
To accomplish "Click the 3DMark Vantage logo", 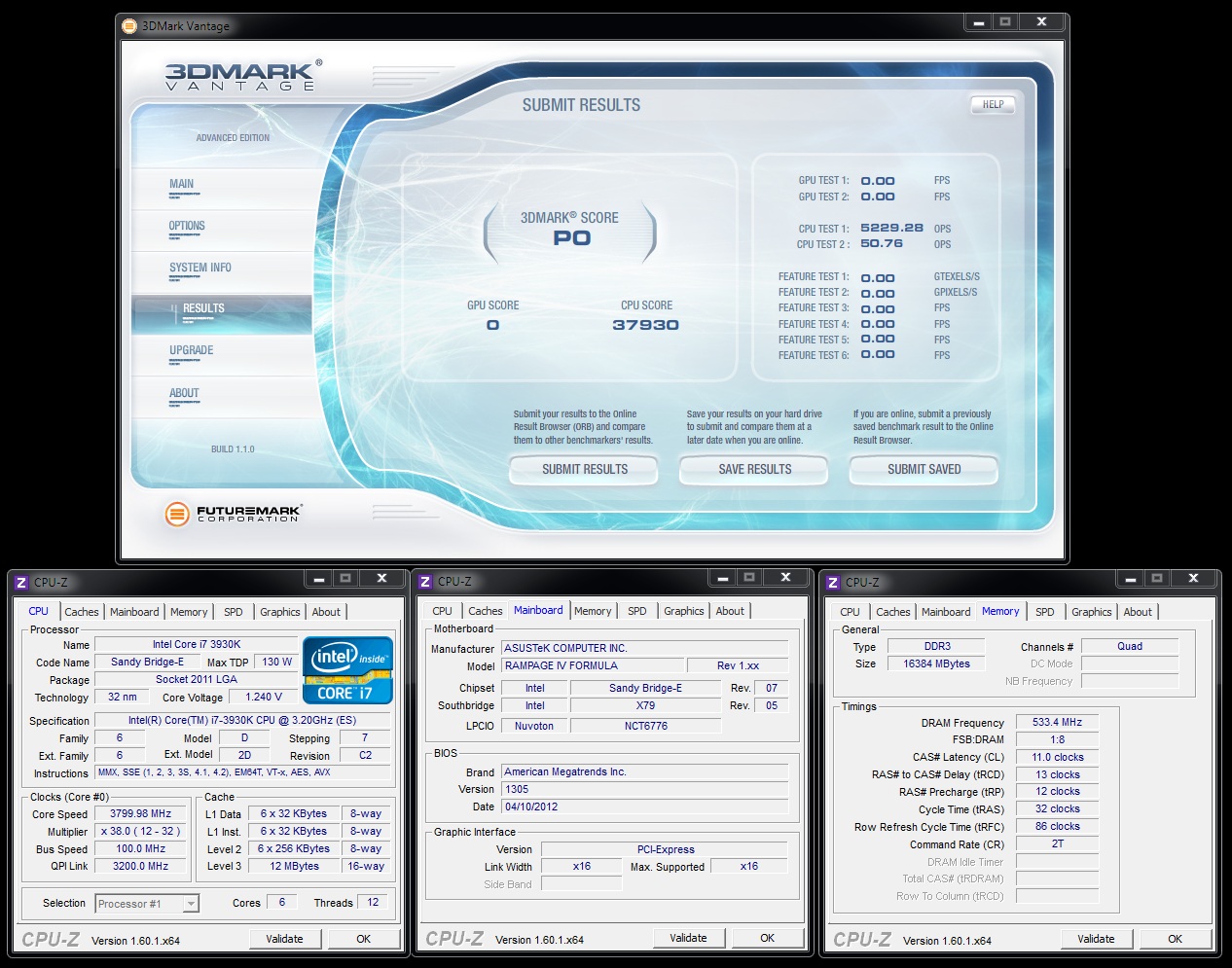I will [241, 76].
